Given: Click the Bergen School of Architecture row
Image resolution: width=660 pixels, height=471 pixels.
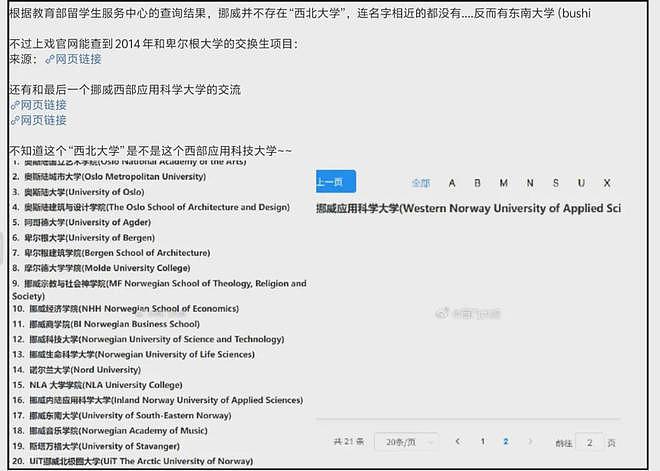Looking at the screenshot, I should pyautogui.click(x=112, y=253).
